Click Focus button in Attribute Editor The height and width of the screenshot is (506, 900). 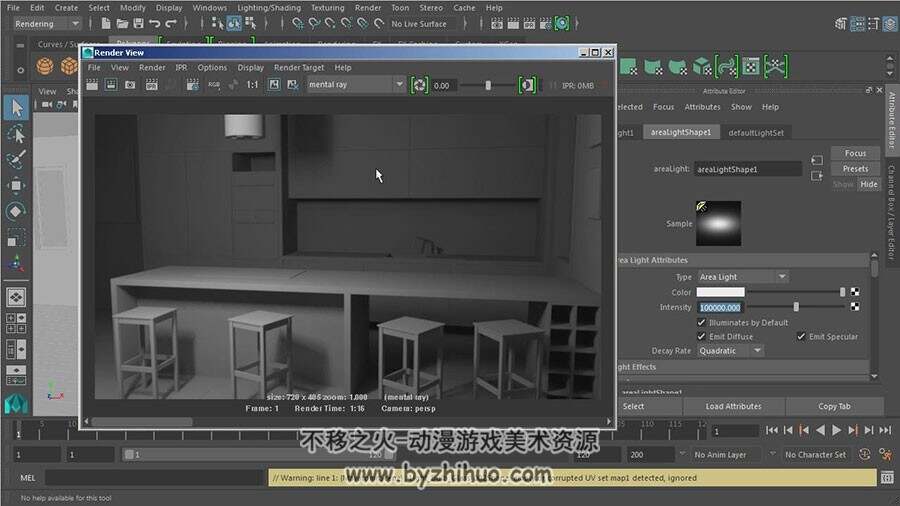click(855, 153)
